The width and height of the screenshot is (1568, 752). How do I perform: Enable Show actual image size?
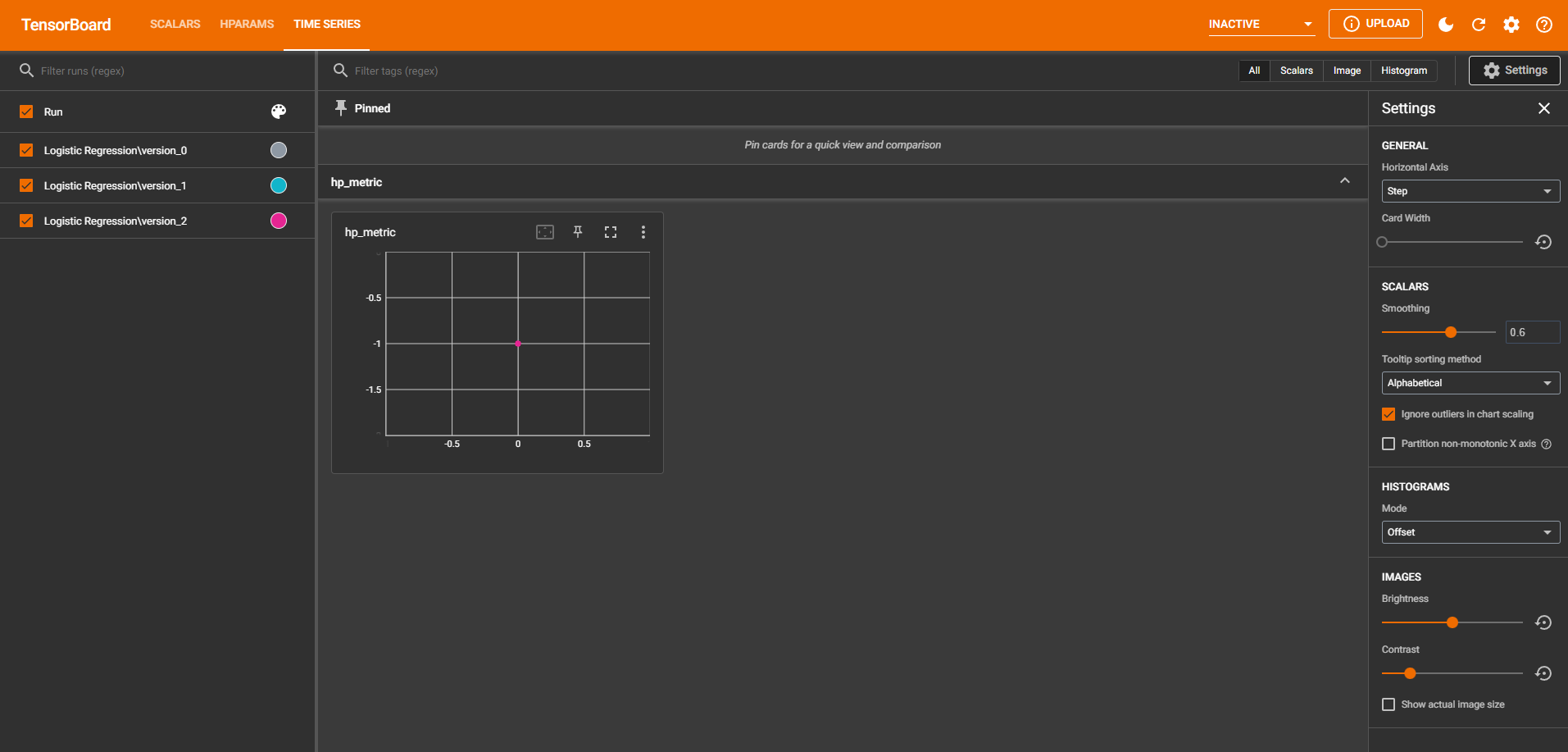(x=1388, y=704)
